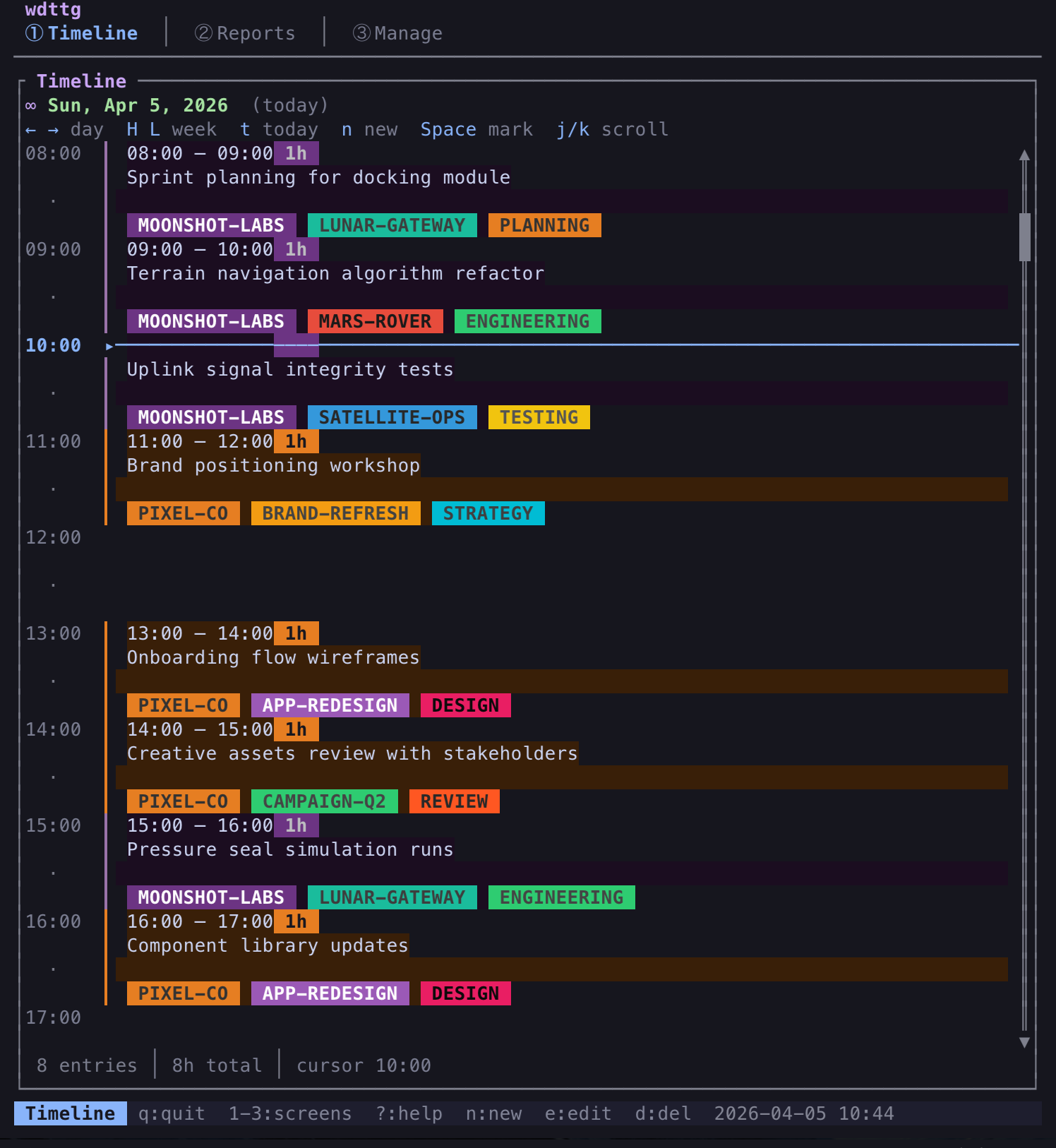
Task: Click the MARS-ROVER tag
Action: (x=375, y=321)
